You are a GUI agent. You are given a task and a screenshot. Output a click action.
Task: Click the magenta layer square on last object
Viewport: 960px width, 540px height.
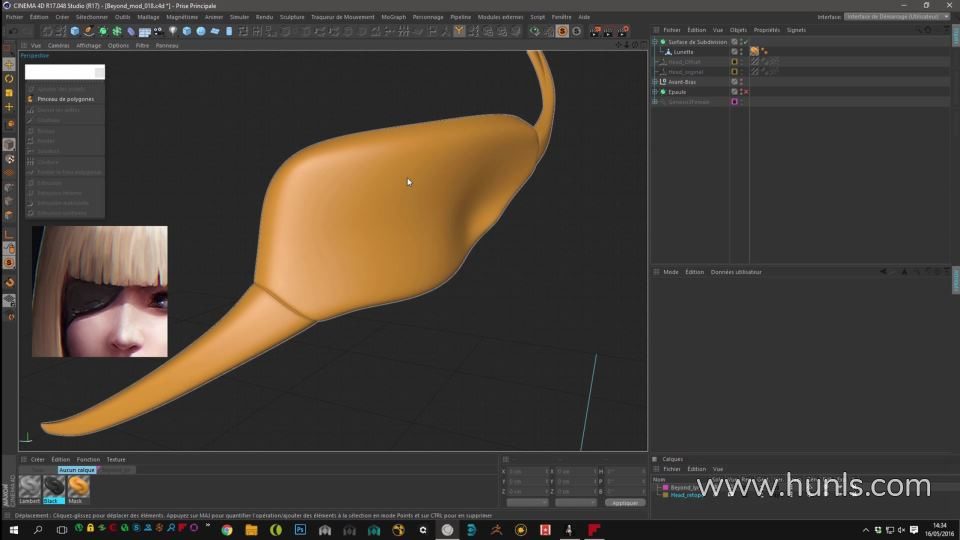[734, 102]
